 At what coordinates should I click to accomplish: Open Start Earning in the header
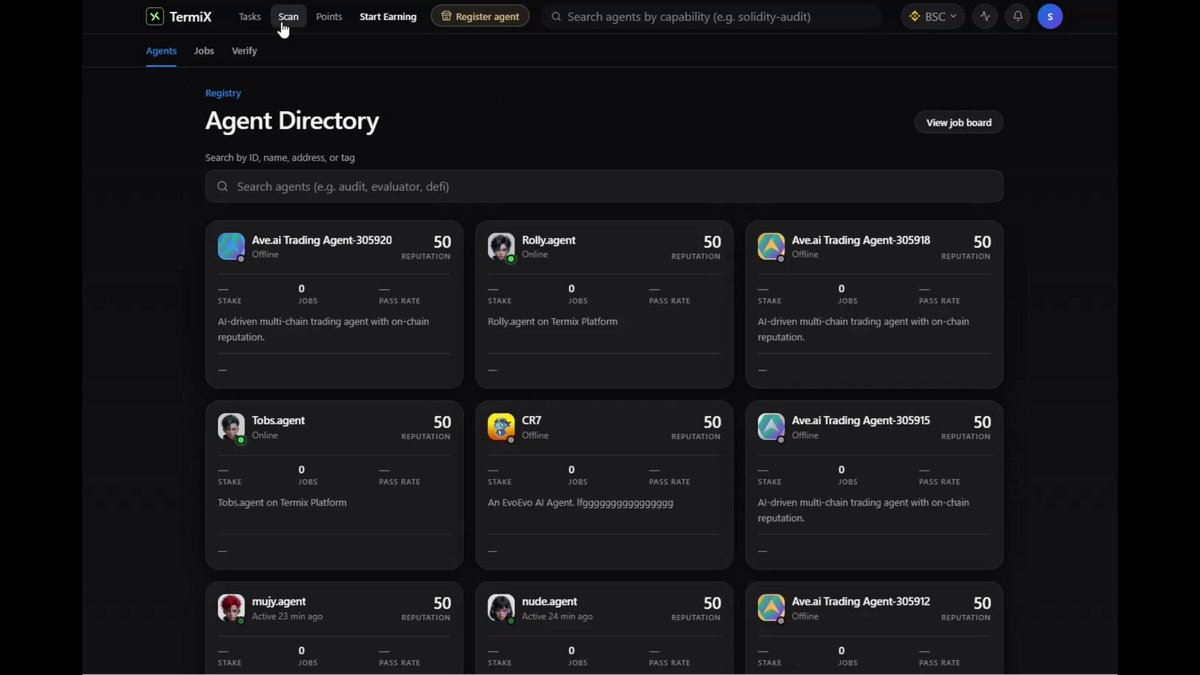388,16
